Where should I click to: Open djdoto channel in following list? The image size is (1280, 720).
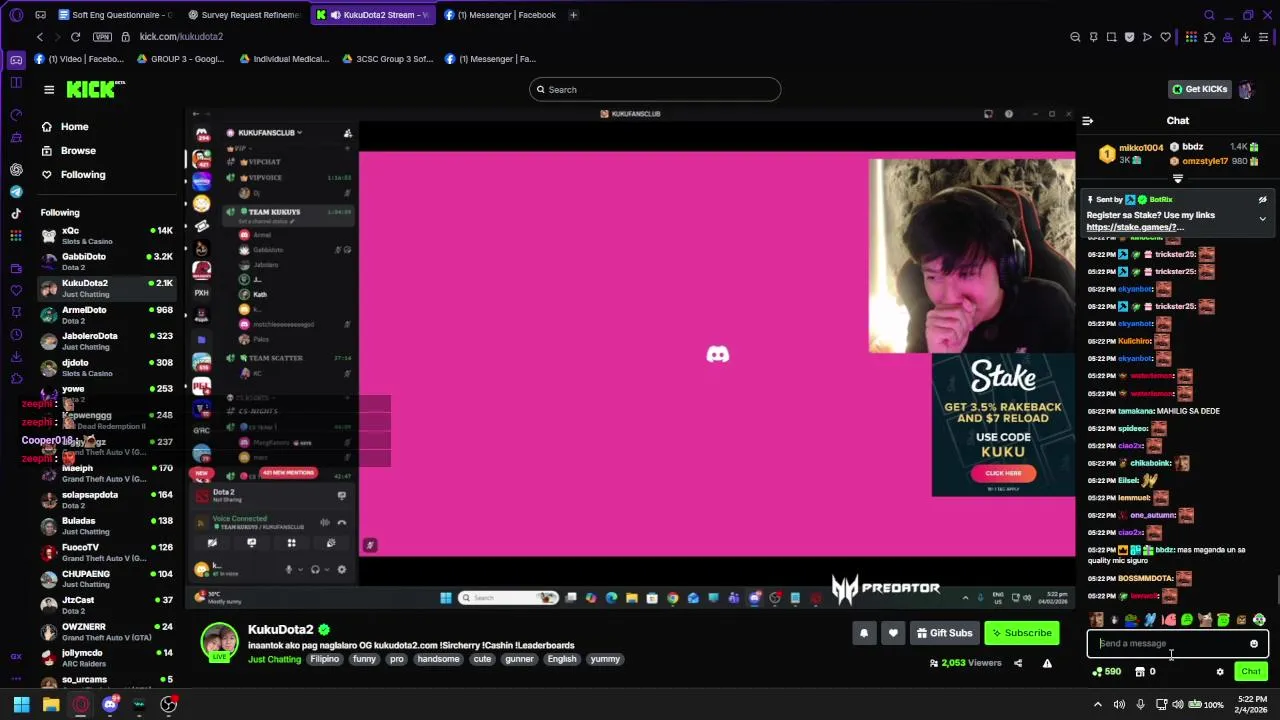pos(107,368)
